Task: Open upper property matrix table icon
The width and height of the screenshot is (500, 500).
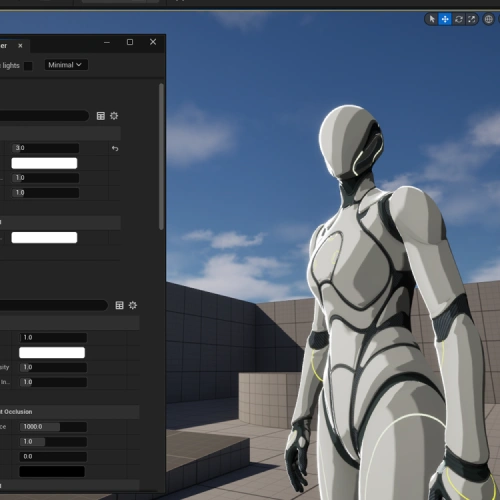Action: pos(101,116)
